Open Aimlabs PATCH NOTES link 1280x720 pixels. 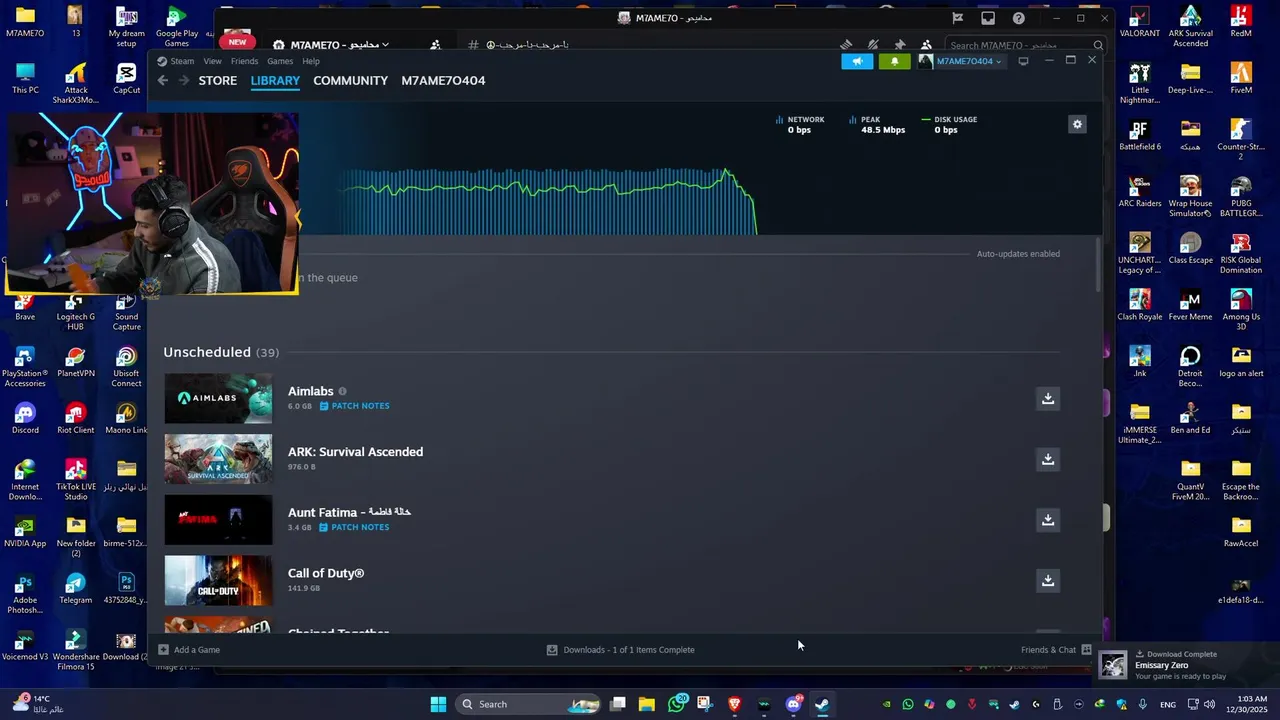[x=354, y=406]
